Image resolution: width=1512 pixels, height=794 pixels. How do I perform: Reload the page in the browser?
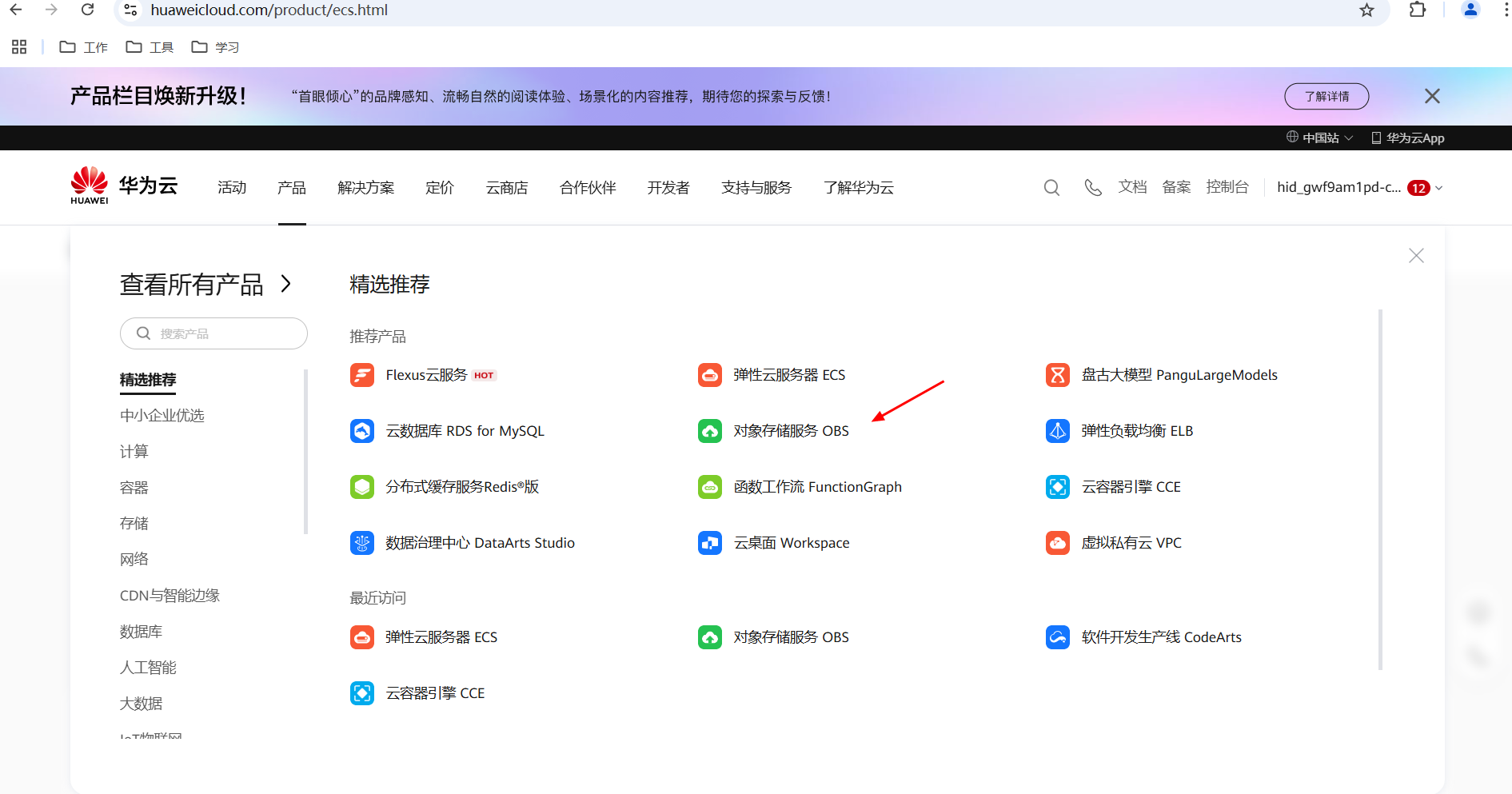pos(87,10)
